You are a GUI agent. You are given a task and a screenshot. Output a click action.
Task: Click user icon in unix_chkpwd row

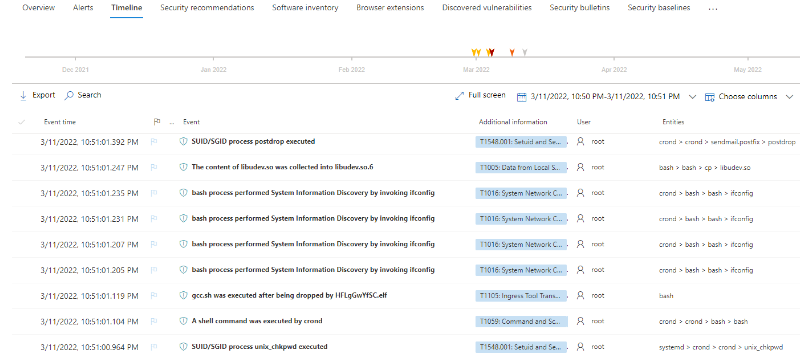point(580,347)
